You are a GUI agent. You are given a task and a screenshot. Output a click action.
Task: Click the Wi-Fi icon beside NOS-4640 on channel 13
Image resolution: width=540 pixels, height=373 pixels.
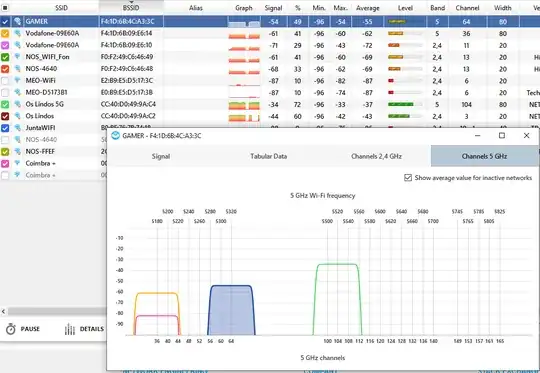coord(17,69)
